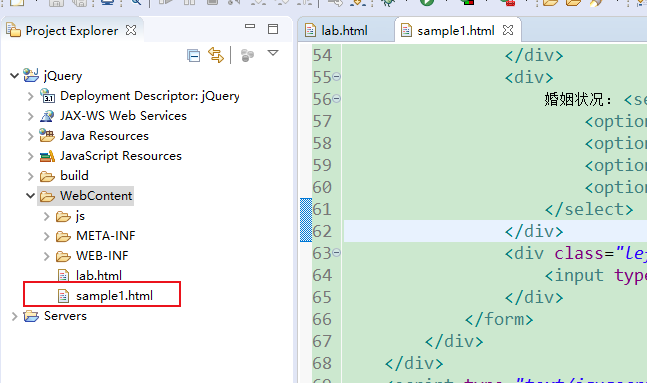The height and width of the screenshot is (383, 647).
Task: Select the Project Explorer tab
Action: click(72, 31)
